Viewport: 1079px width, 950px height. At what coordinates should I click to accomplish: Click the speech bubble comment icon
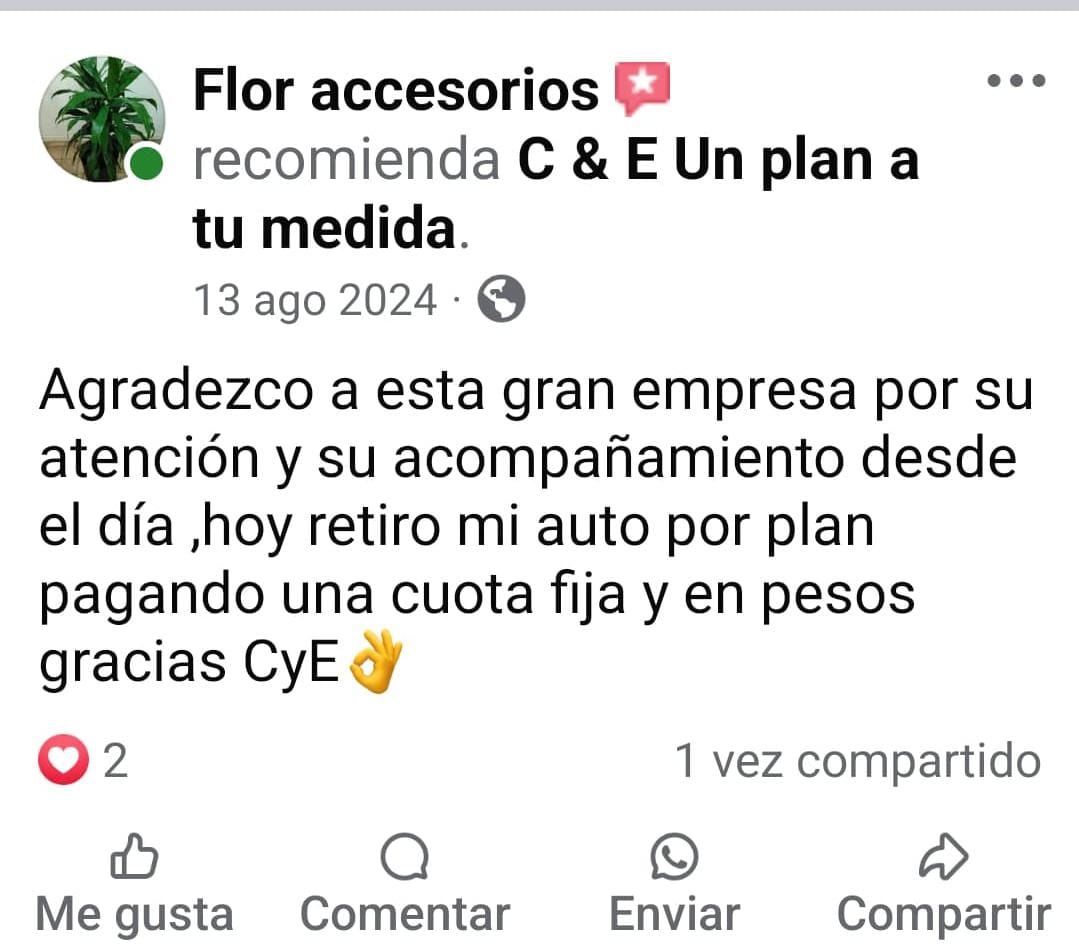(x=405, y=856)
